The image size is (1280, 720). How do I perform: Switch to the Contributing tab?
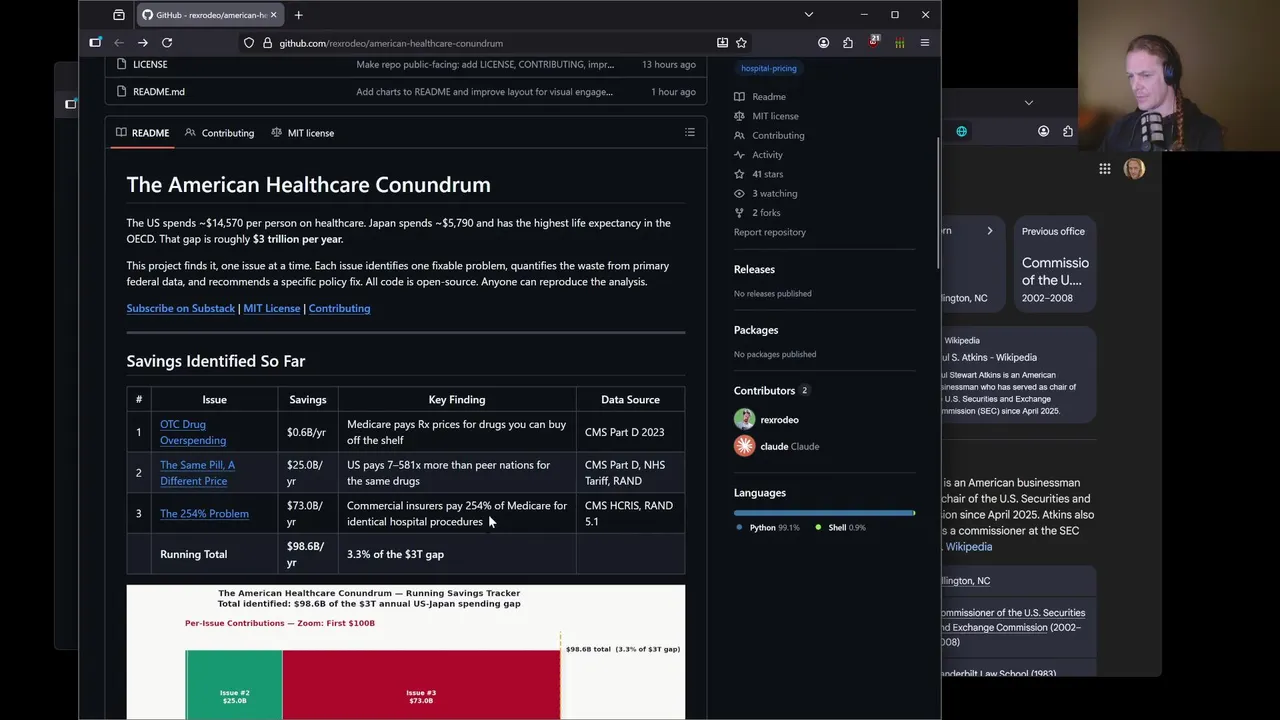219,132
